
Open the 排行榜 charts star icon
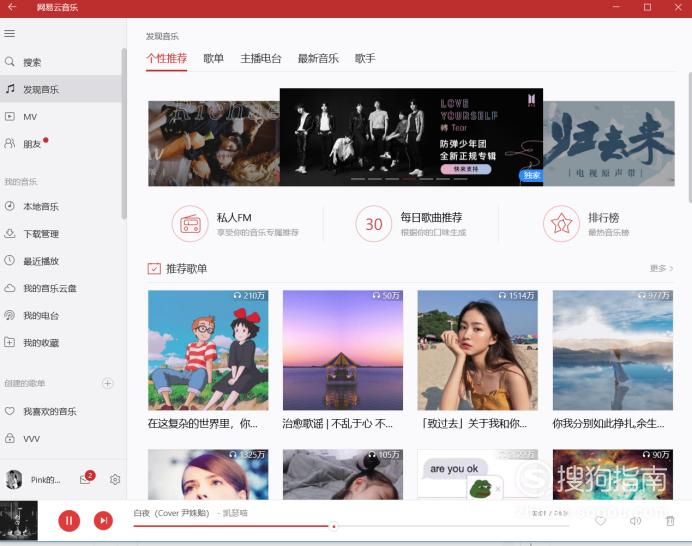[561, 224]
